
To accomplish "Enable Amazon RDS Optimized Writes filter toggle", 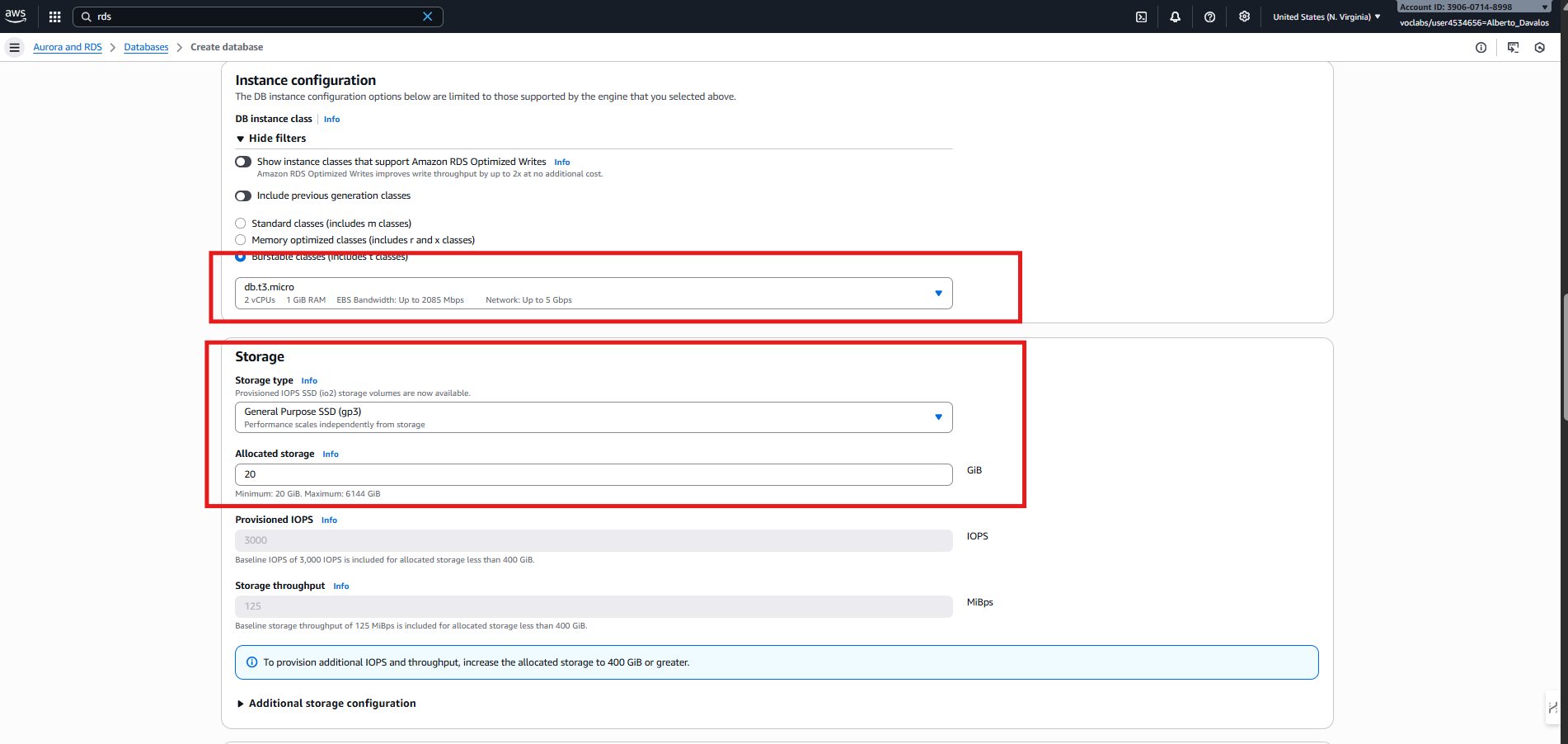I will 243,162.
